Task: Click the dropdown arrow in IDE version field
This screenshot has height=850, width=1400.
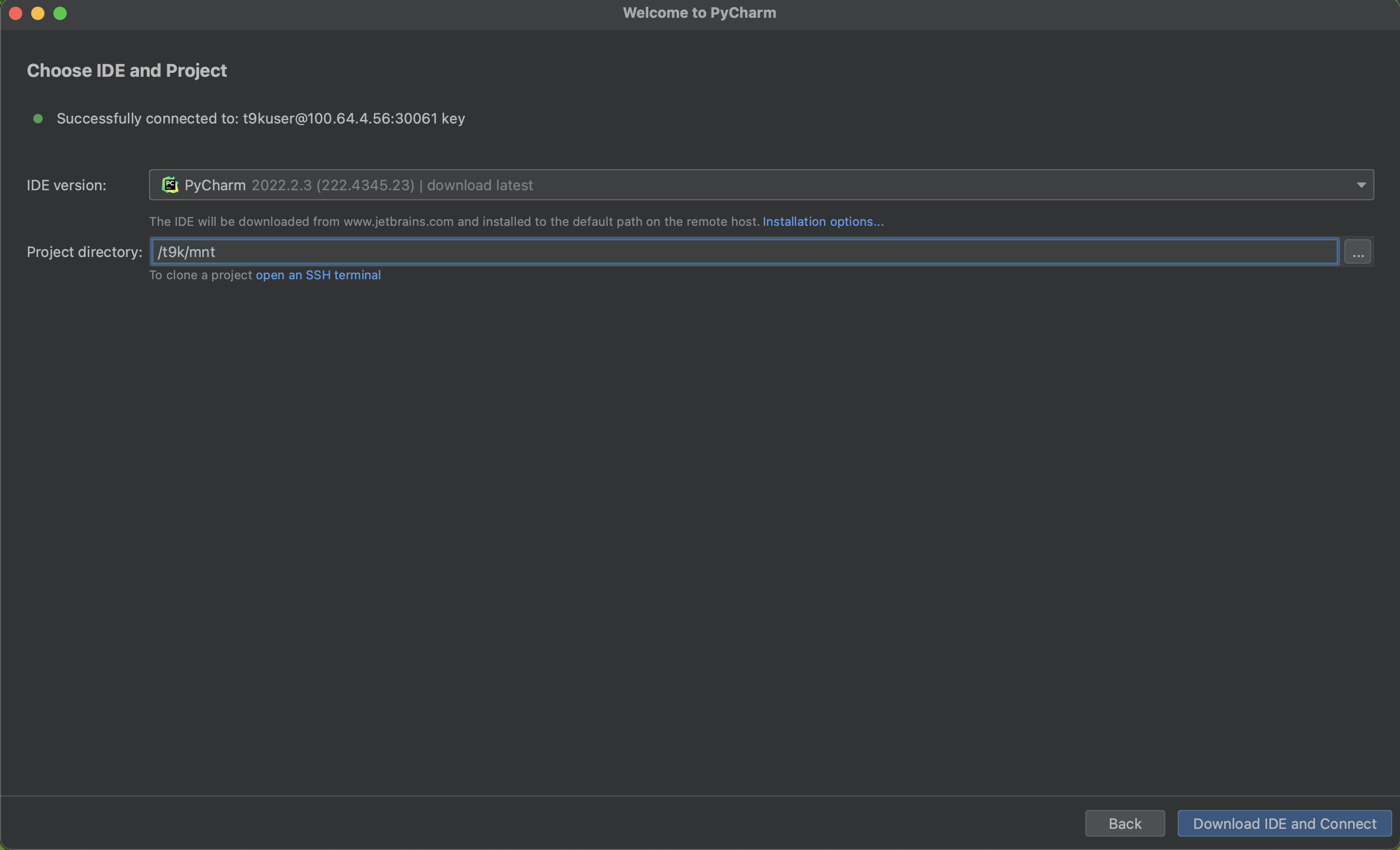Action: tap(1361, 185)
